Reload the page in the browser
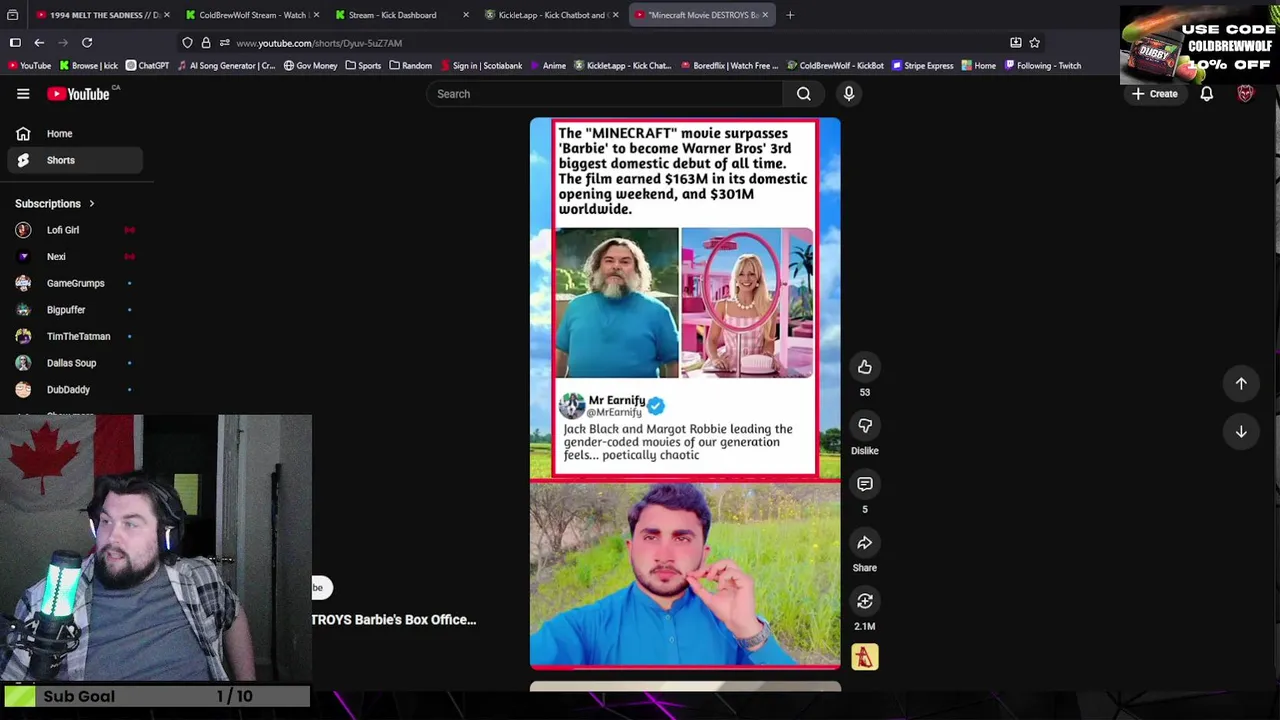This screenshot has width=1280, height=720. [87, 43]
